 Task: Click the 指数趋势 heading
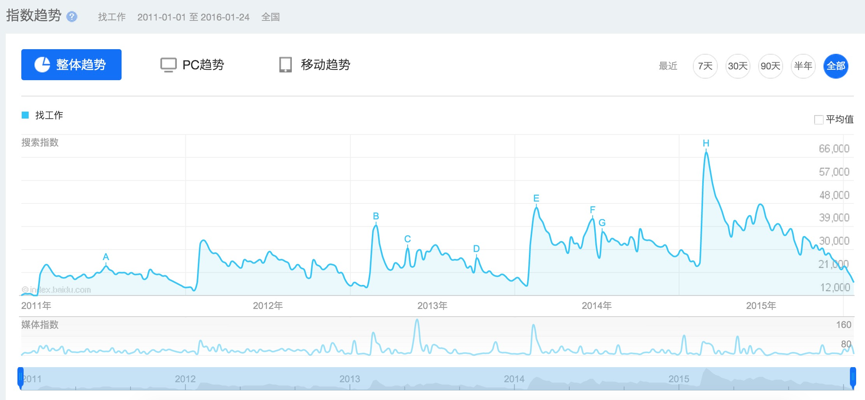(33, 16)
